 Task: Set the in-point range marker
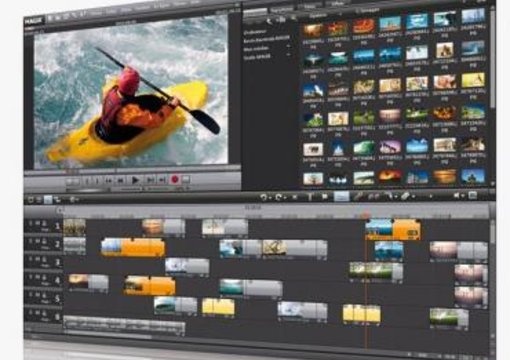click(x=87, y=181)
